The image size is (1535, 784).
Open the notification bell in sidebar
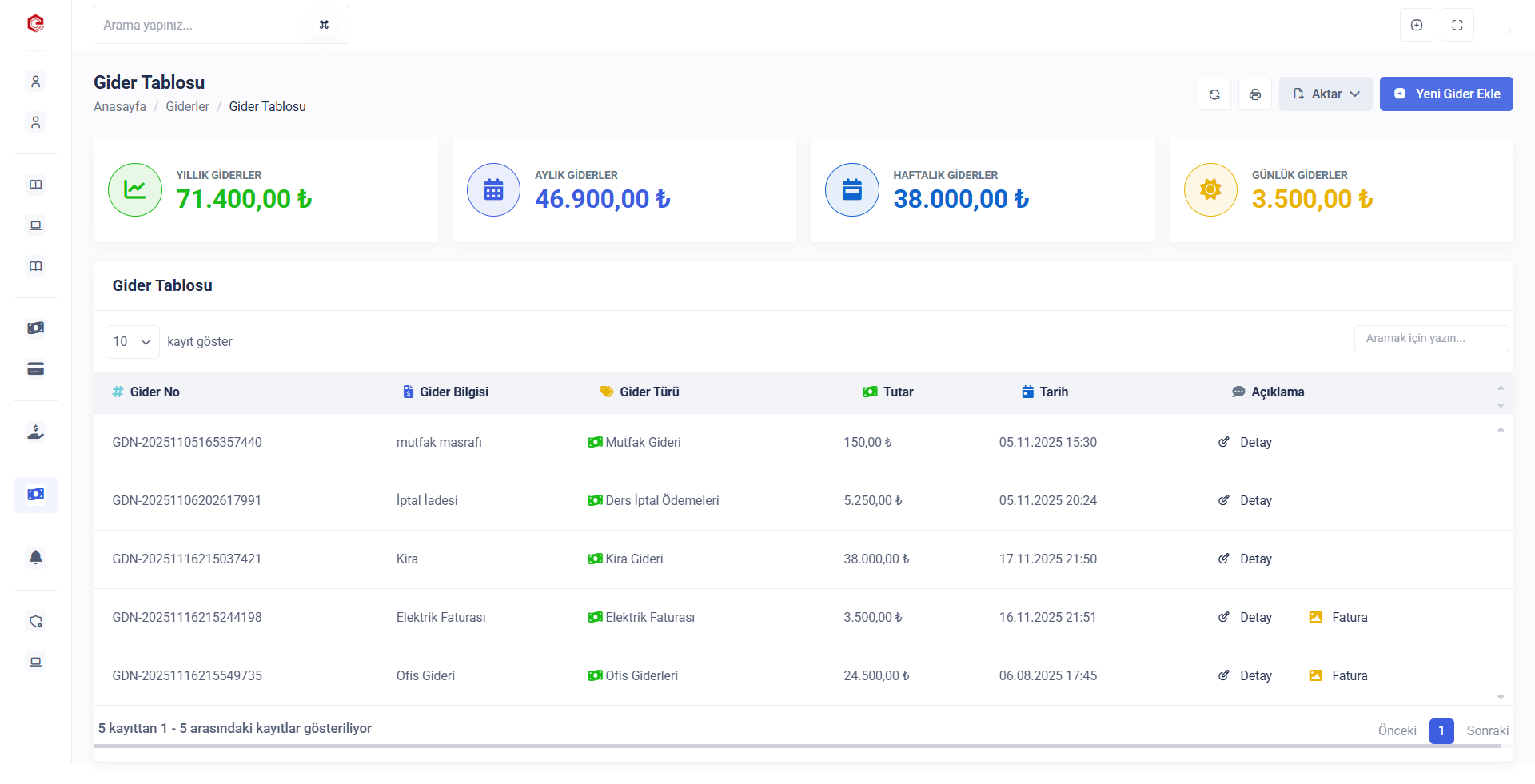click(x=35, y=557)
